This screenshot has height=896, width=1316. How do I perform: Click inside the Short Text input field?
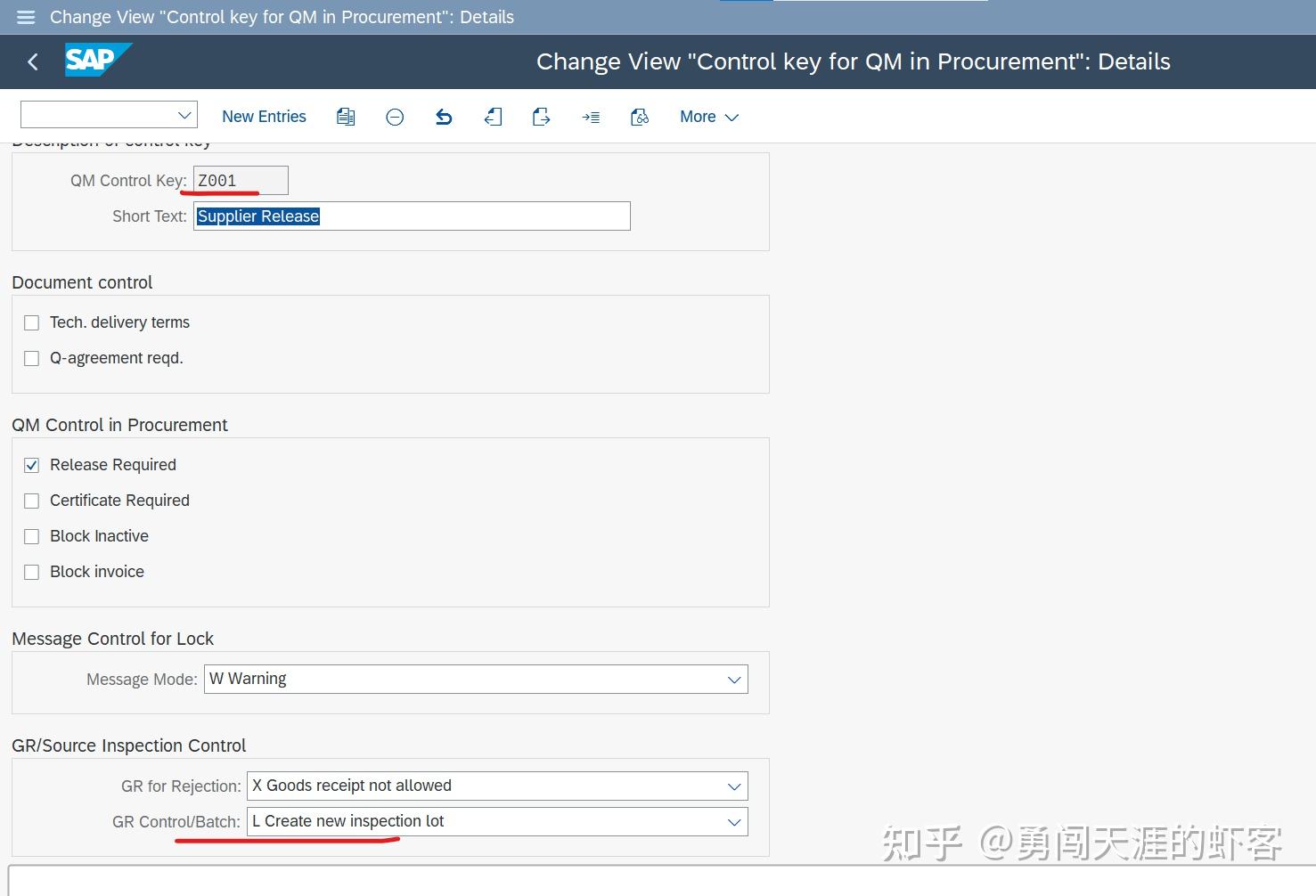tap(410, 216)
